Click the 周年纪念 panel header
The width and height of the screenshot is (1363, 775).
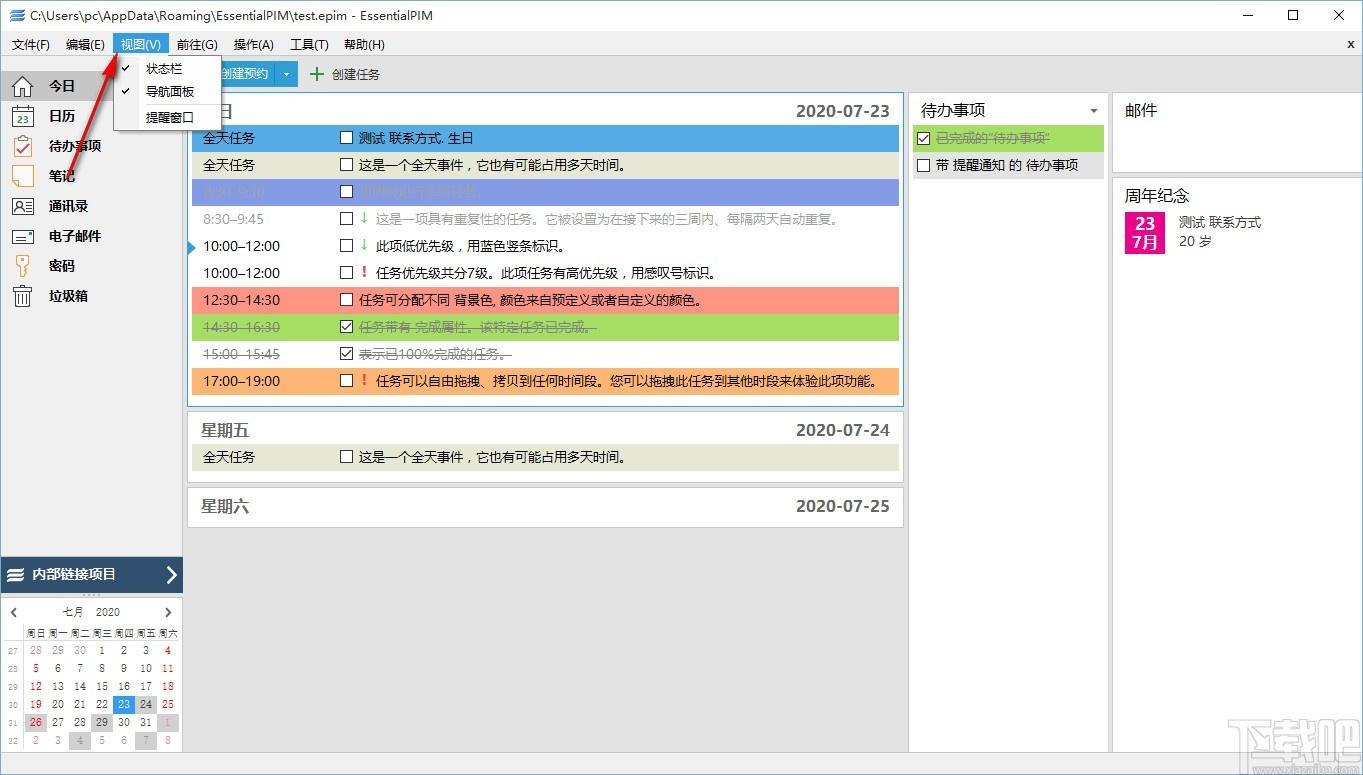(x=1157, y=196)
